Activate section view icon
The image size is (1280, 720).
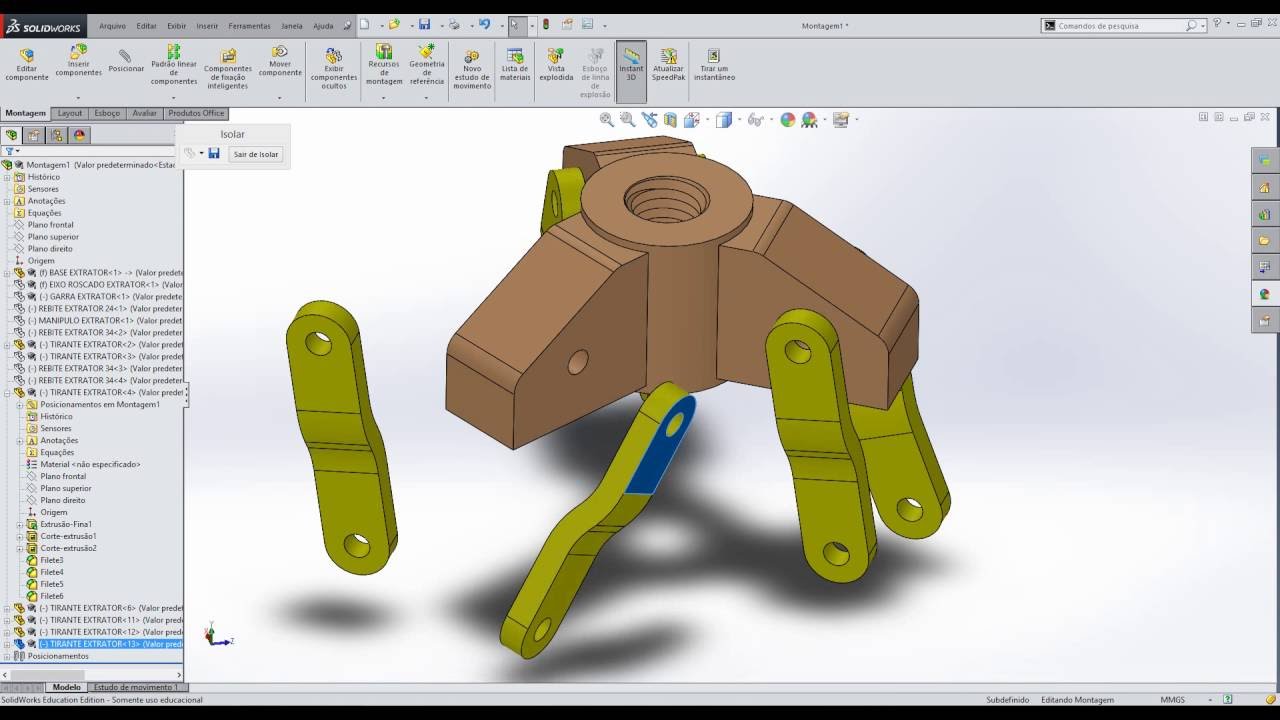[x=670, y=120]
